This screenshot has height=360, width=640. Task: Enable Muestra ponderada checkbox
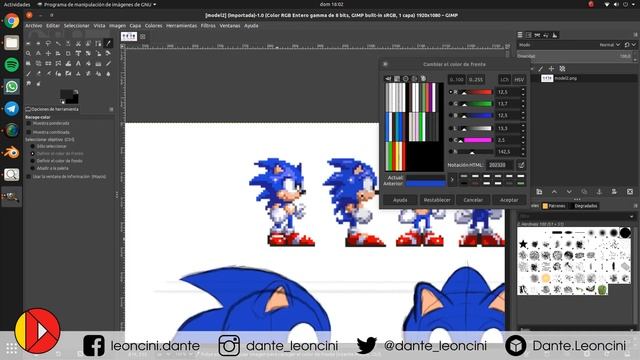tap(29, 123)
